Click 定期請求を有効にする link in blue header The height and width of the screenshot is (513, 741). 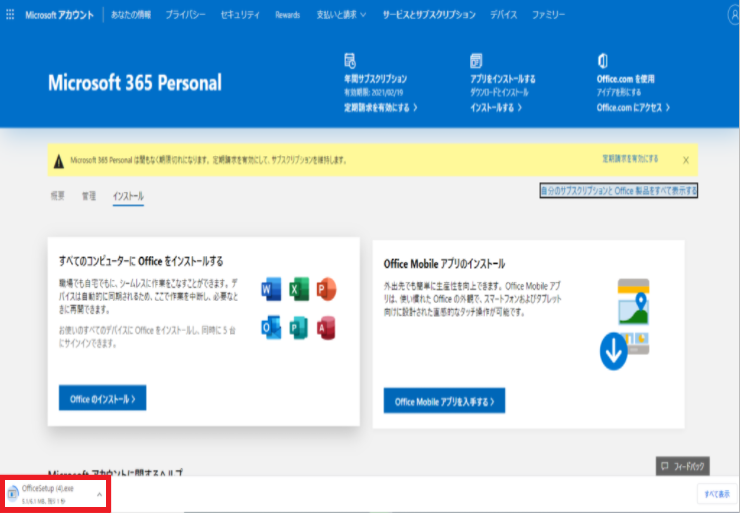(380, 108)
